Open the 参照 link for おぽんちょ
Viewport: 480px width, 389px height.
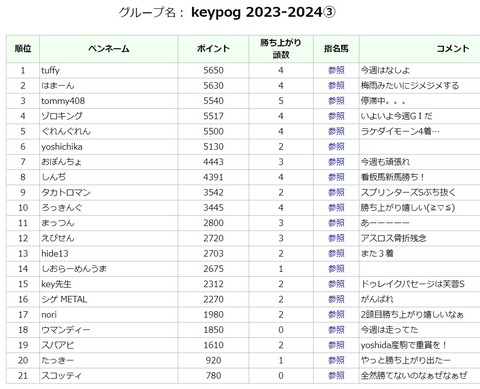pos(336,162)
